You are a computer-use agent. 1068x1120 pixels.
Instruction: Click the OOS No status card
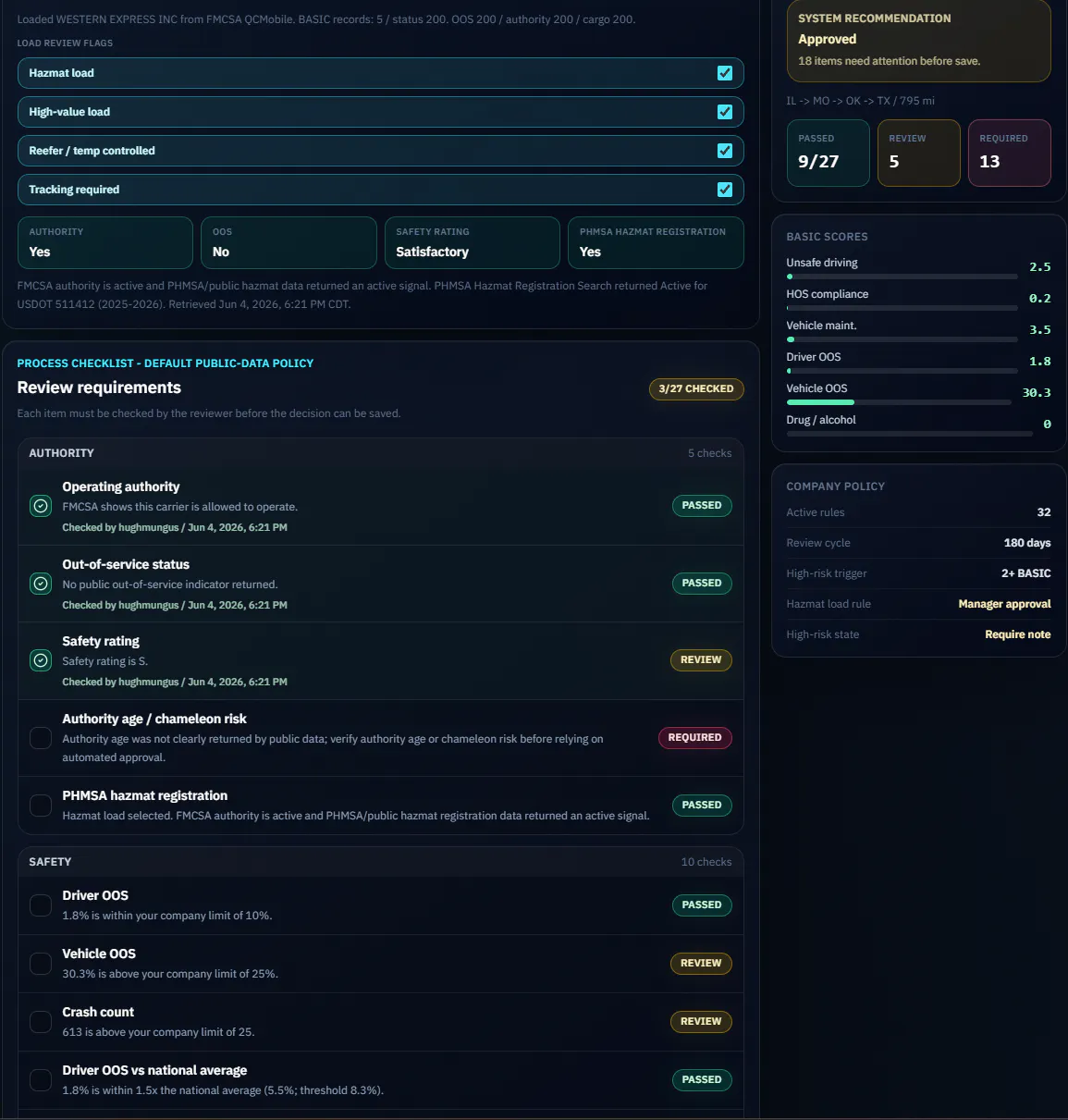[x=288, y=243]
